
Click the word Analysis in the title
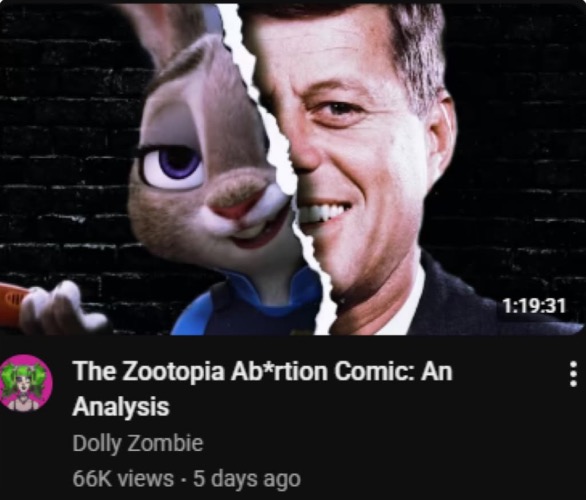coord(121,406)
